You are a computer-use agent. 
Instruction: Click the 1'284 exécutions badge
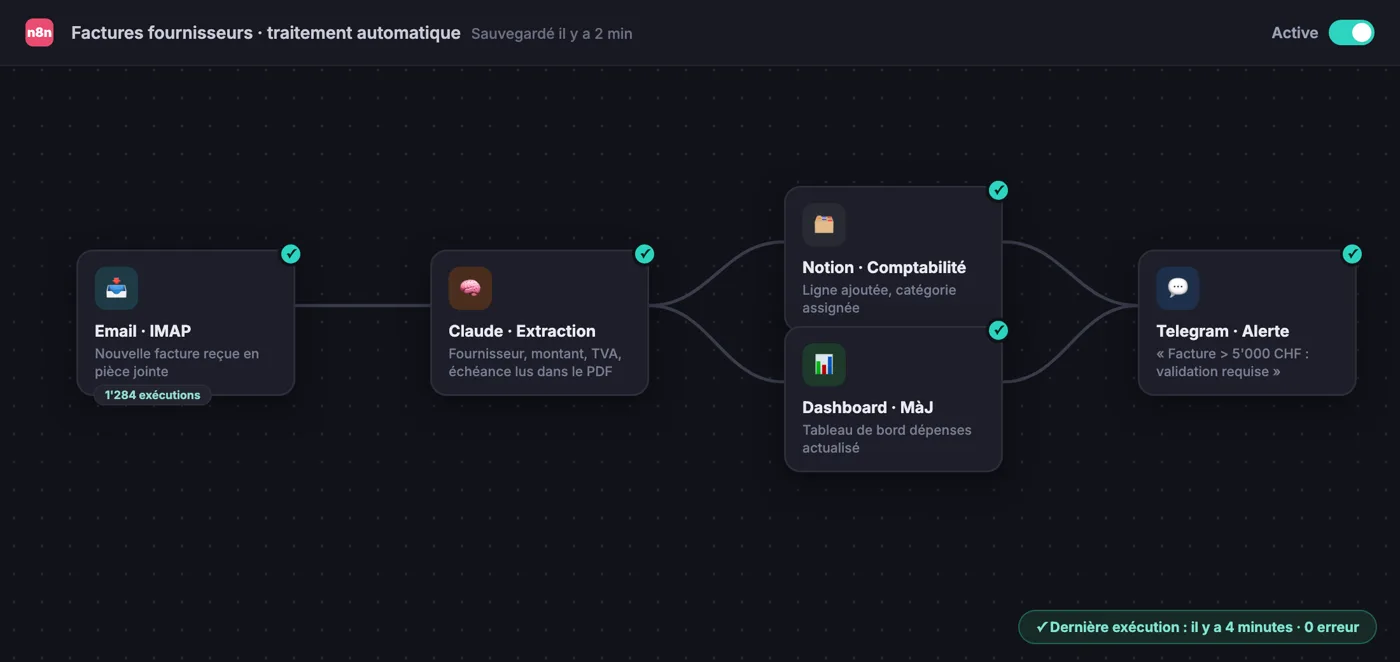152,395
